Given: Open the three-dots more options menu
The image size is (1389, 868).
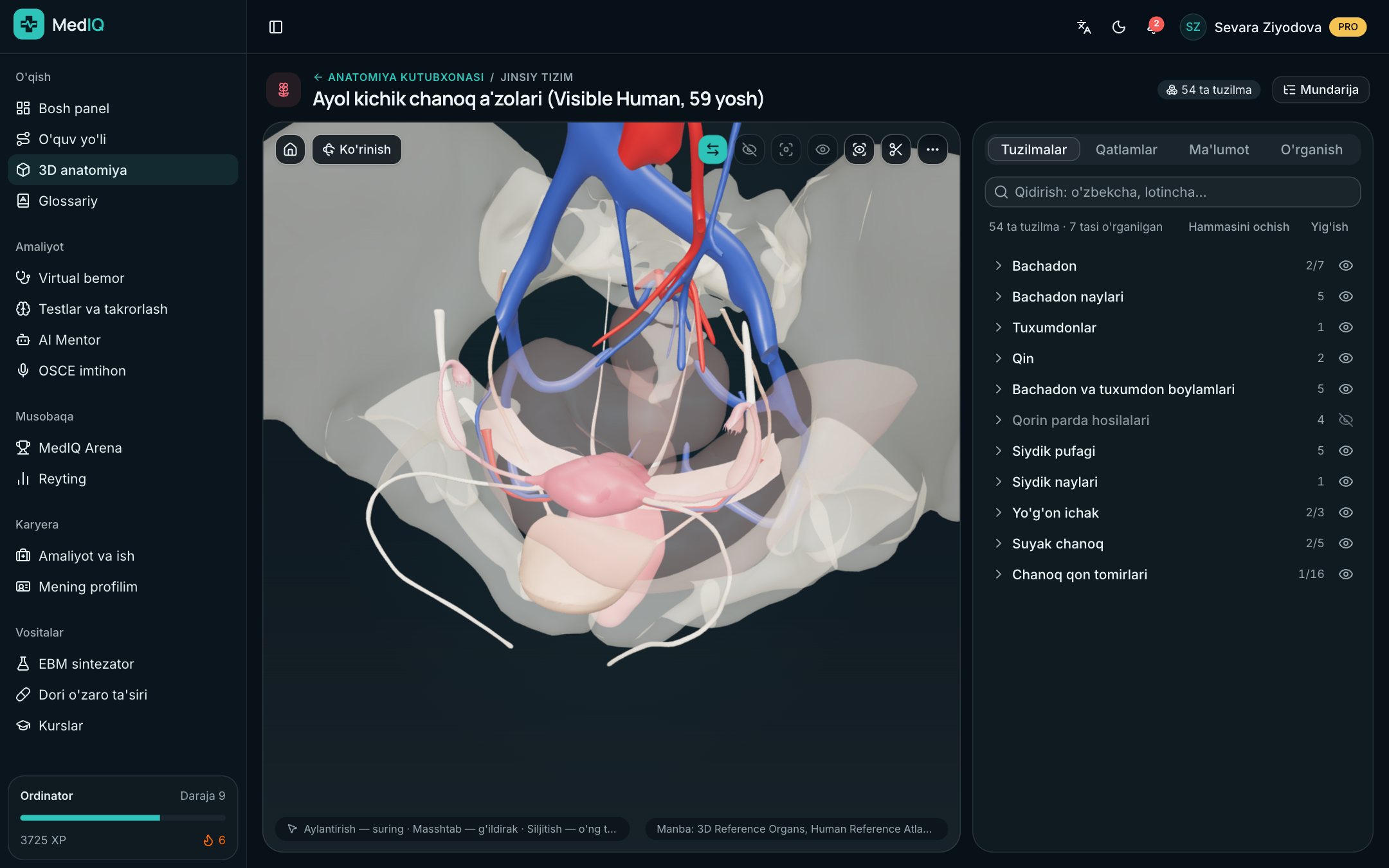Looking at the screenshot, I should [932, 150].
